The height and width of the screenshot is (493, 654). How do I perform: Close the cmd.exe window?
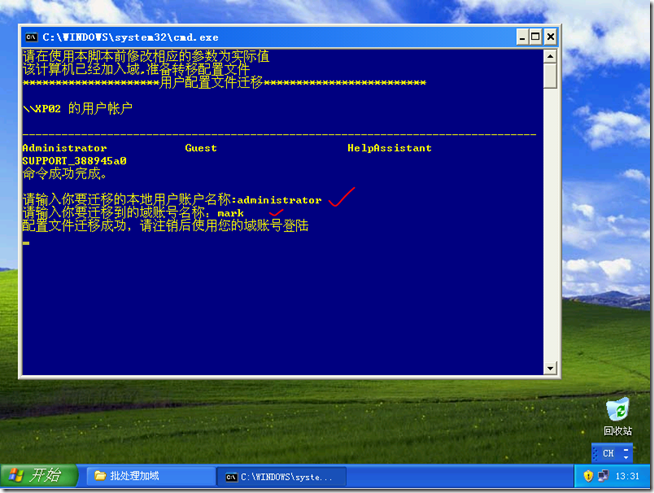(551, 37)
